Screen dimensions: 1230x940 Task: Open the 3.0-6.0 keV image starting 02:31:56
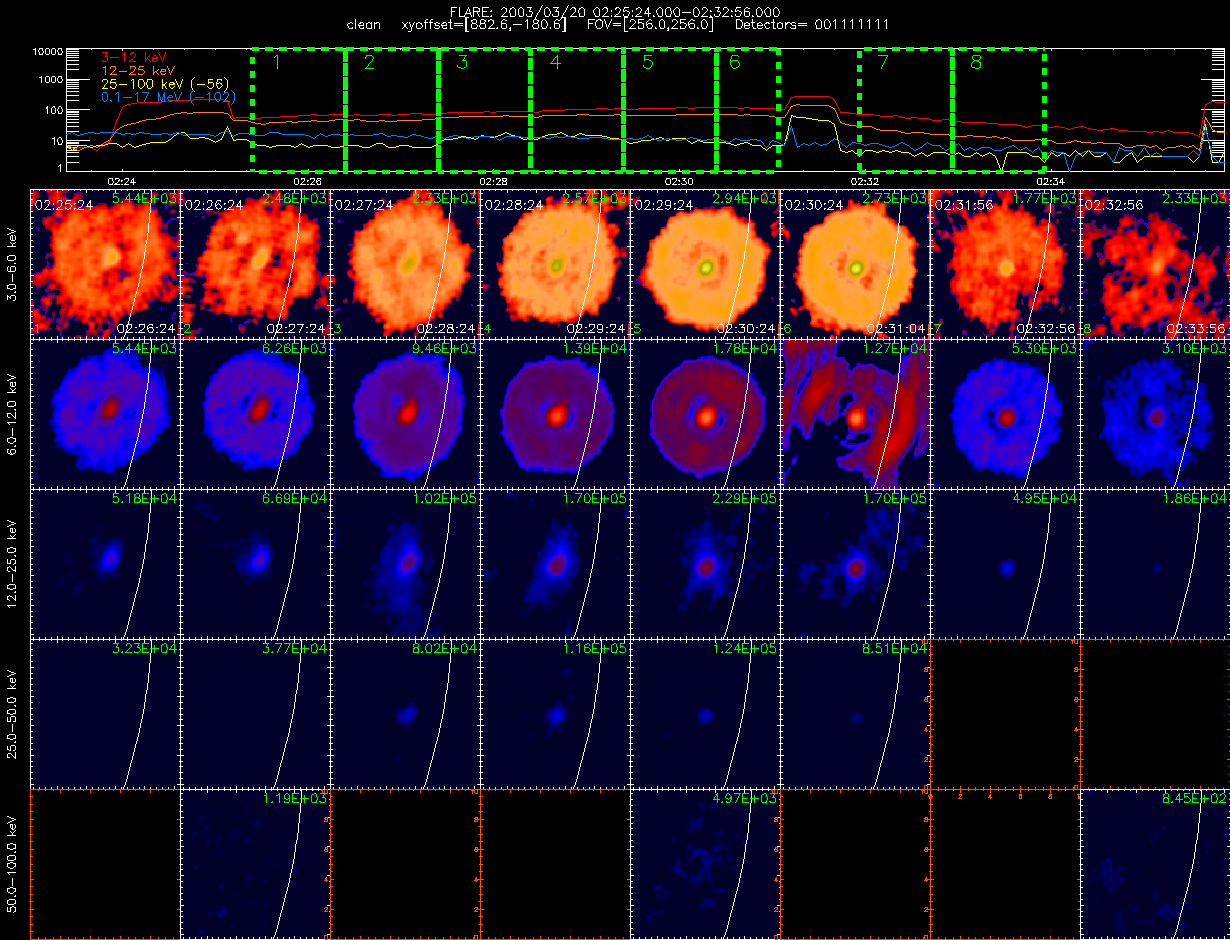(x=1006, y=263)
